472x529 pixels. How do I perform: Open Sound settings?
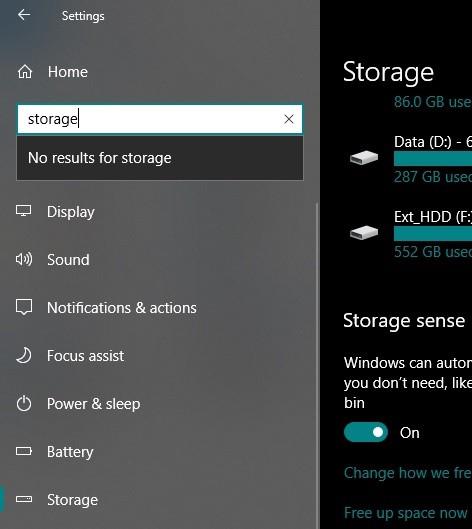(x=68, y=260)
